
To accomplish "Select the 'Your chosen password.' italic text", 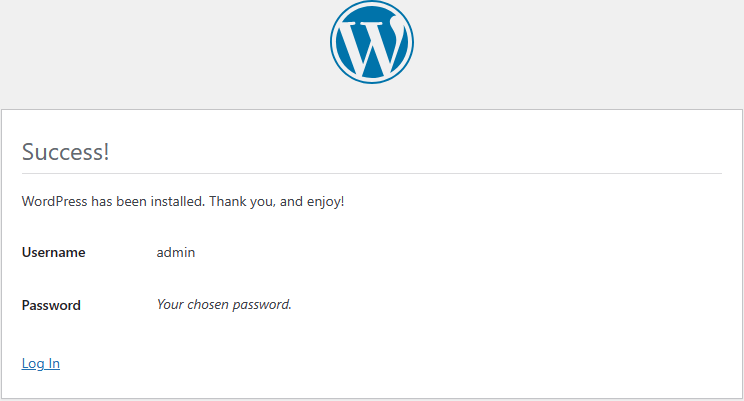I will (224, 304).
